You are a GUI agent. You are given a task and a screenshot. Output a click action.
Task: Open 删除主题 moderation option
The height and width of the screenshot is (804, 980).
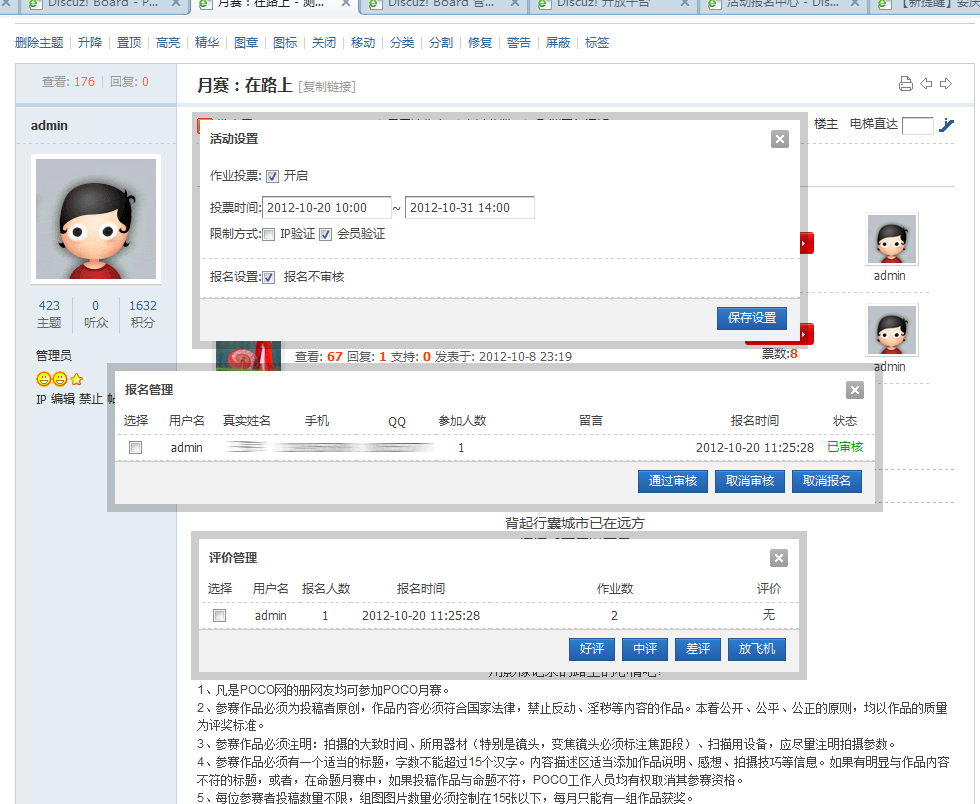(39, 43)
